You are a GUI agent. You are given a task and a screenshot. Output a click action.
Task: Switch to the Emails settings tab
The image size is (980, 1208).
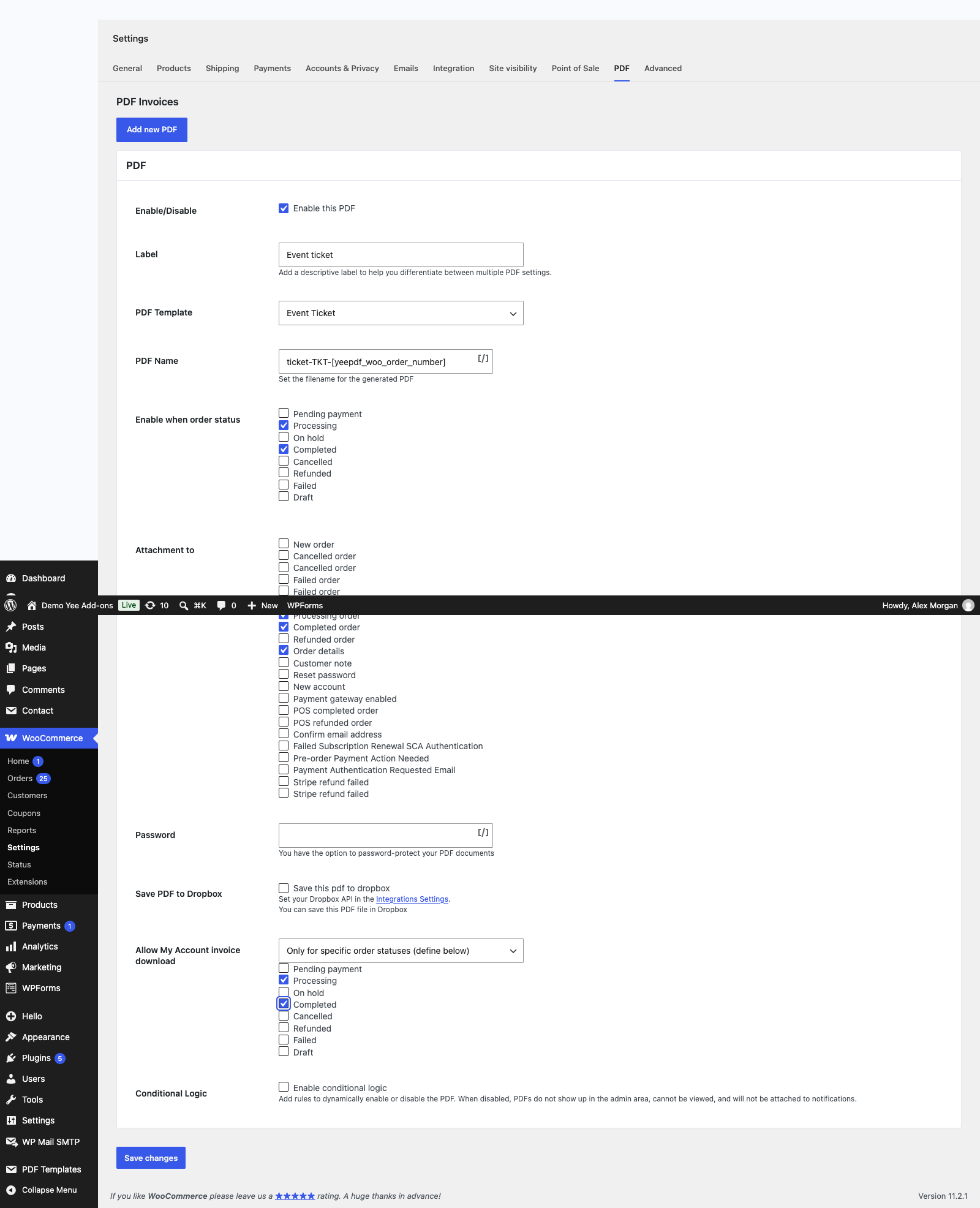coord(406,68)
